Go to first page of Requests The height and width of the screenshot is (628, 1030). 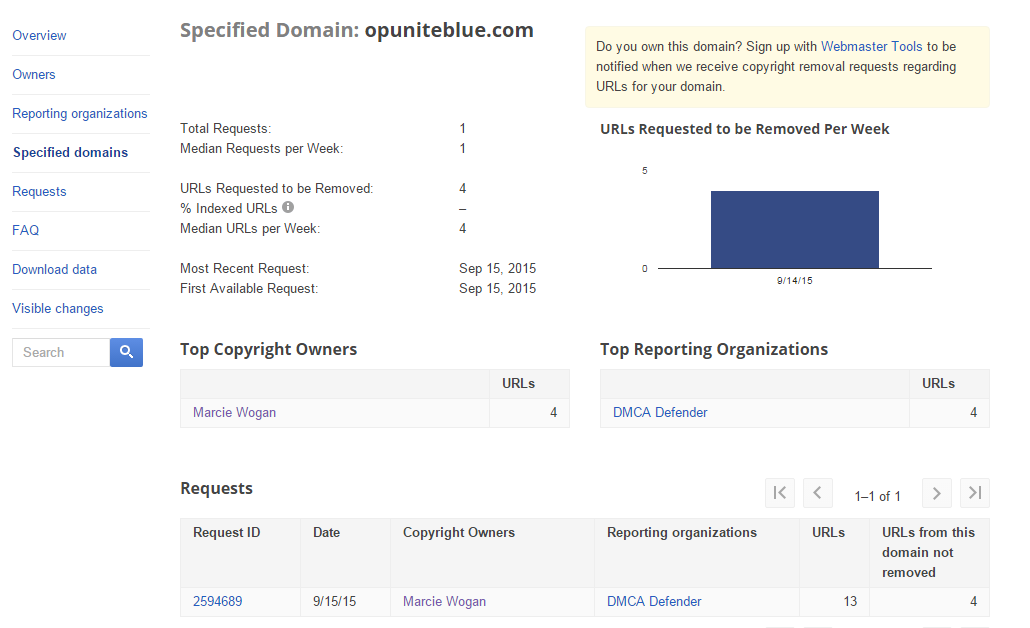pos(780,493)
